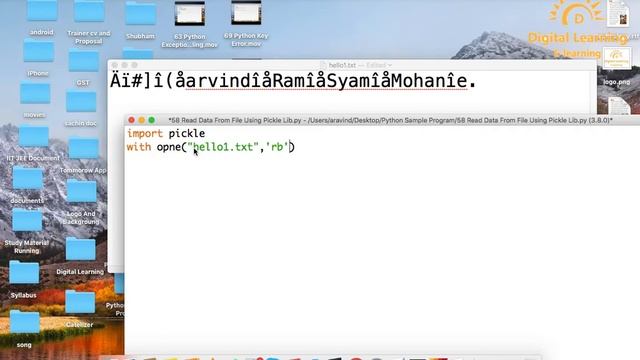Open the Study Material Running folder
The image size is (640, 360).
[x=27, y=220]
